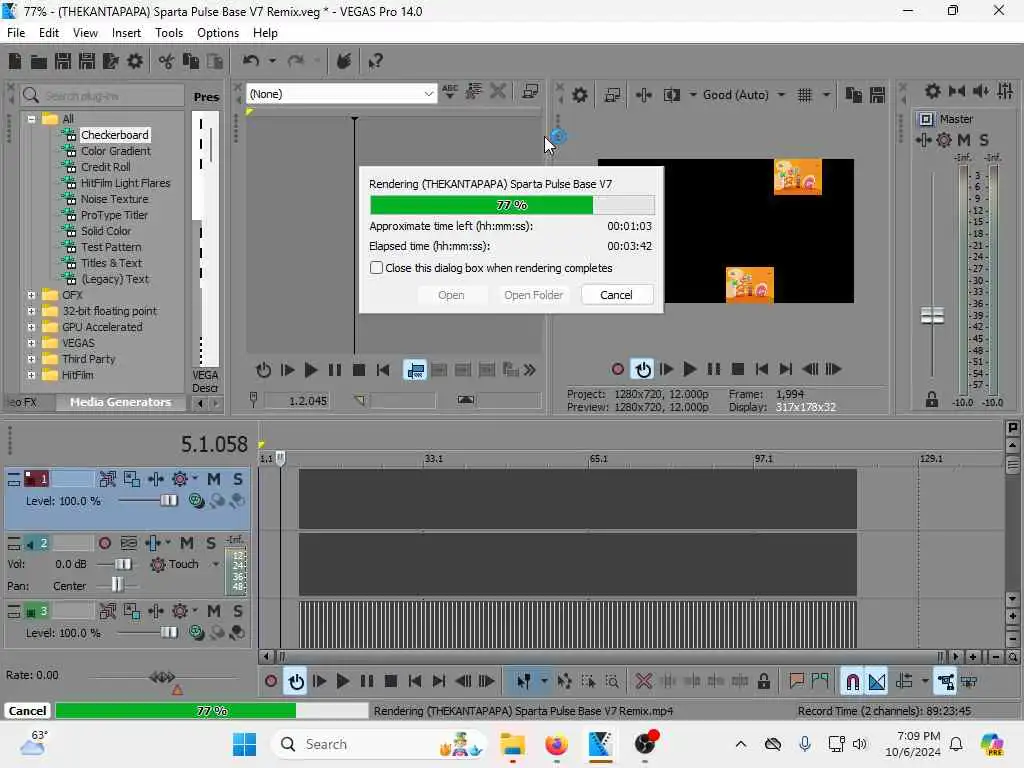Click audio track 2 Pan slider handle
1024x768 pixels.
[x=117, y=585]
